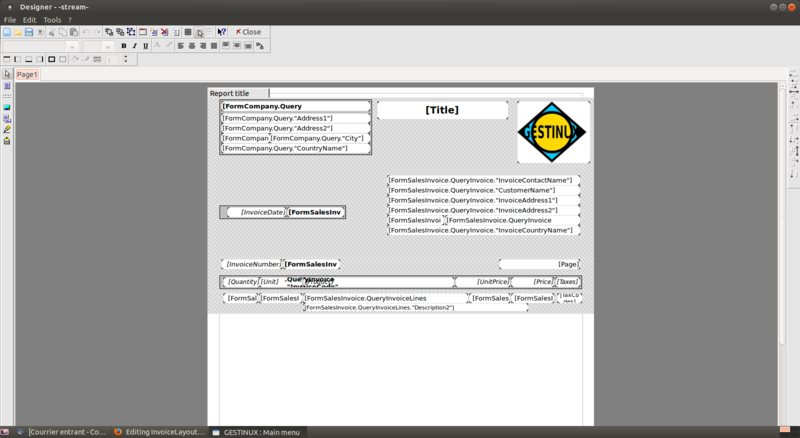This screenshot has height=438, width=800.
Task: Toggle italic formatting
Action: [x=135, y=46]
